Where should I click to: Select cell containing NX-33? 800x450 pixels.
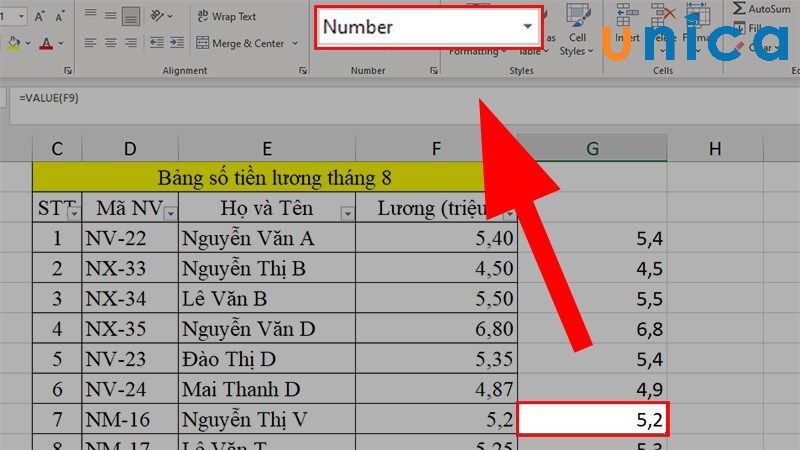click(x=130, y=268)
